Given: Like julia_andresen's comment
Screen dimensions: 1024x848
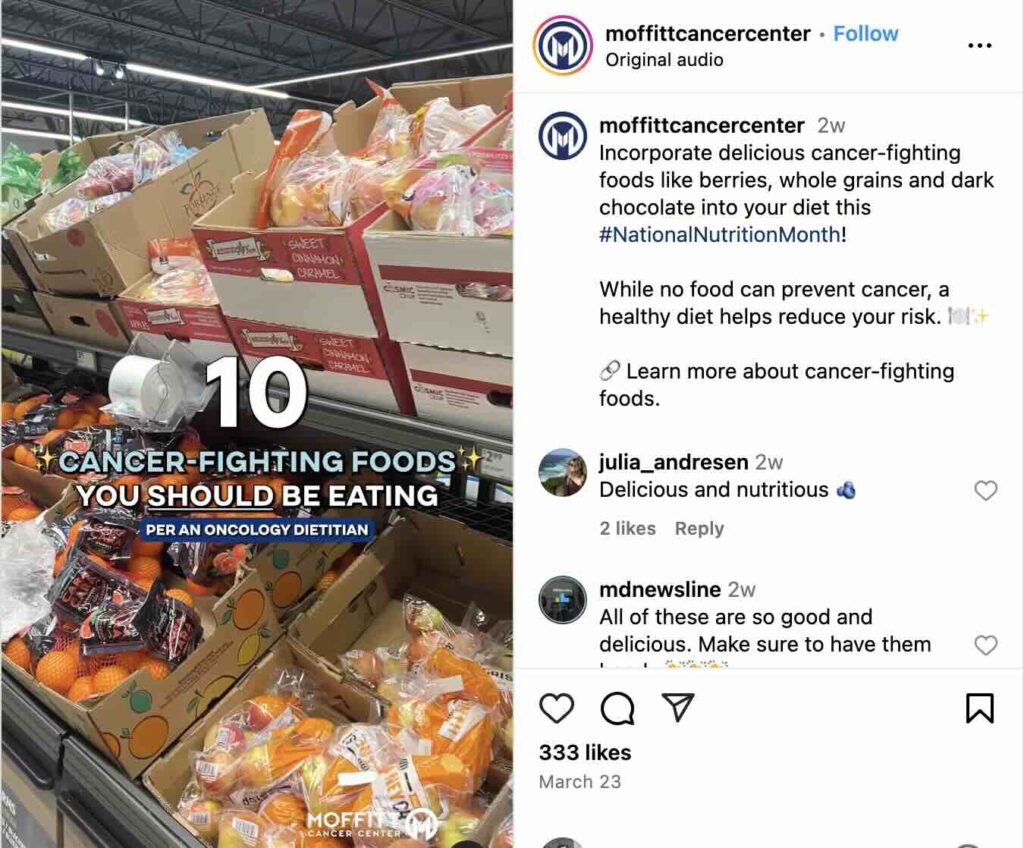Looking at the screenshot, I should [985, 490].
